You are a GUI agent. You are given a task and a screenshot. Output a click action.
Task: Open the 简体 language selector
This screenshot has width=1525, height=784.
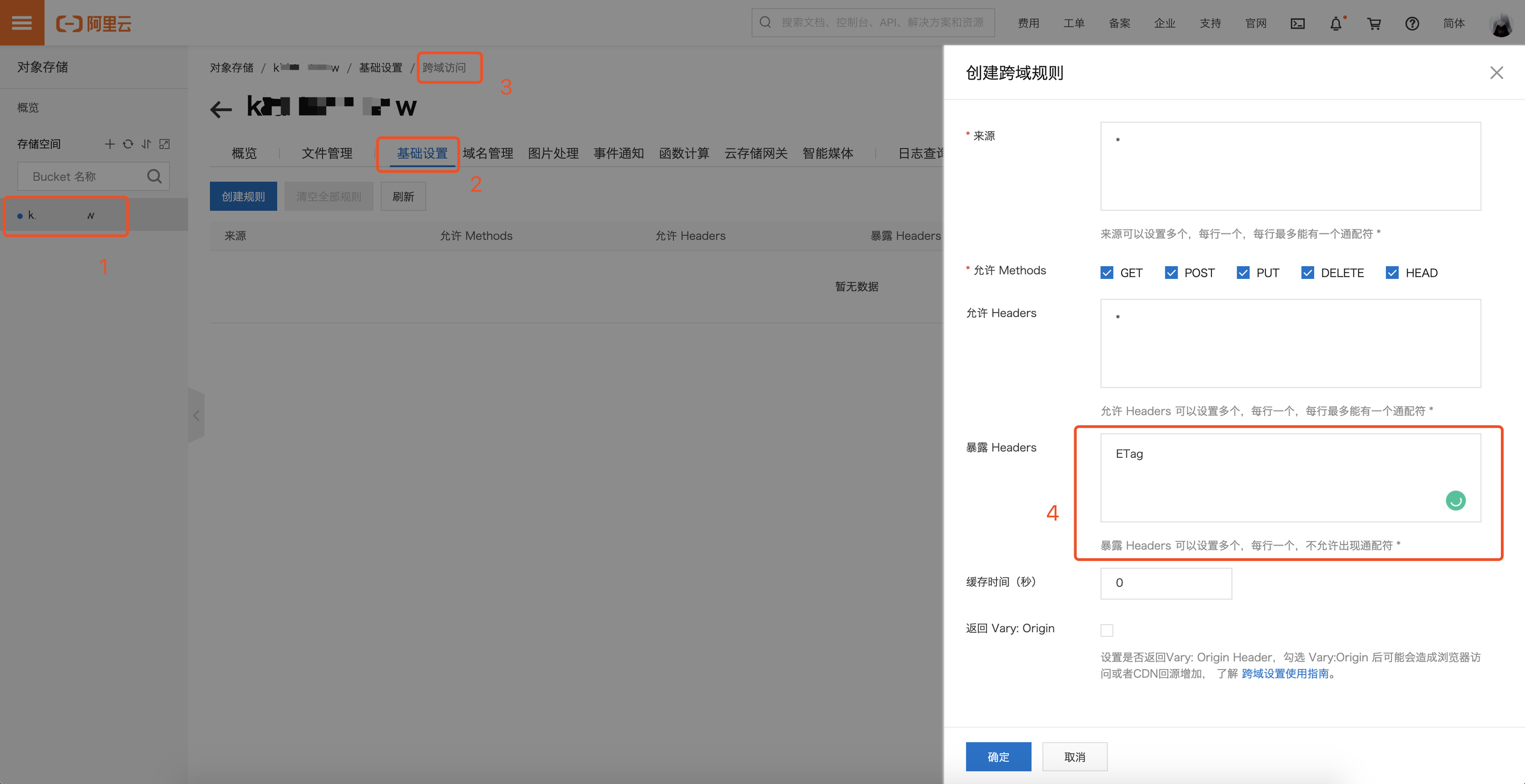tap(1453, 23)
